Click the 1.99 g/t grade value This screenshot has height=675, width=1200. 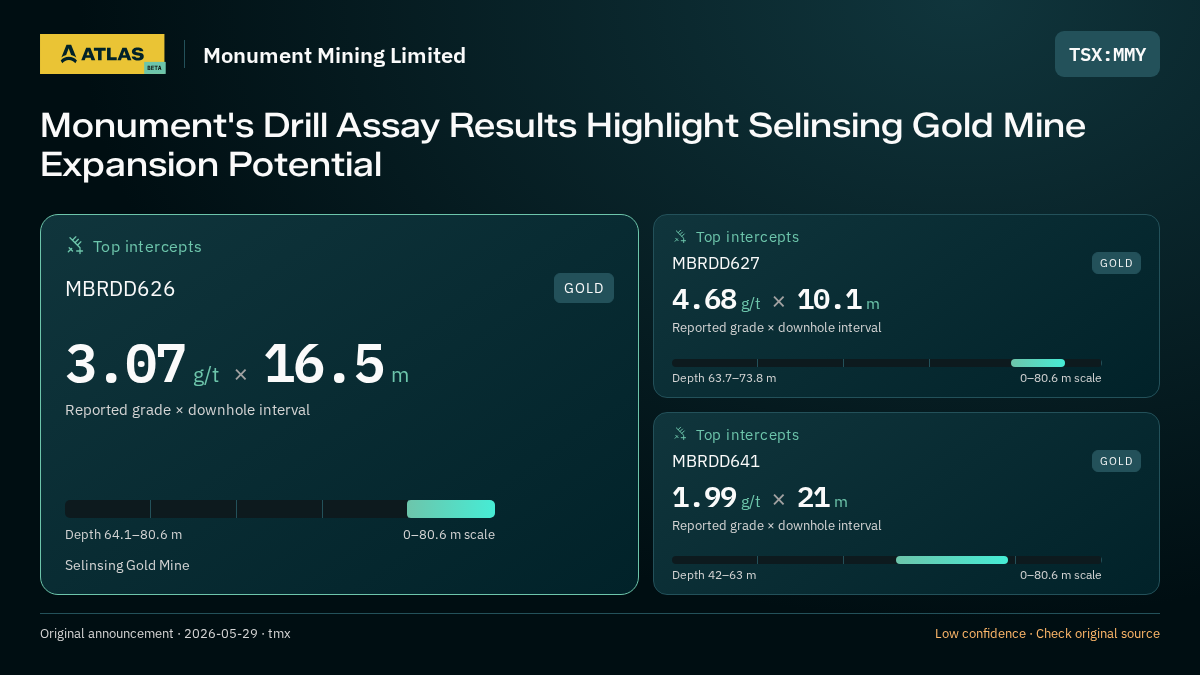click(x=716, y=498)
